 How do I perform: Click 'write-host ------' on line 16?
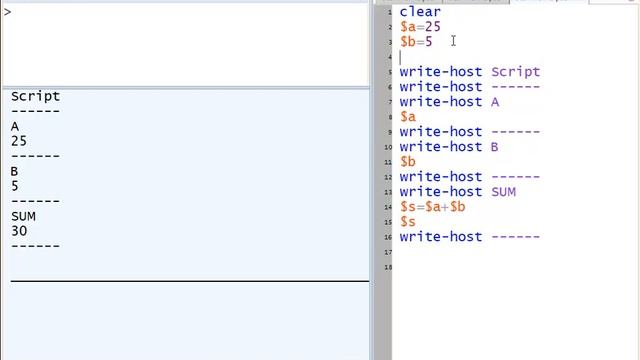pyautogui.click(x=470, y=237)
